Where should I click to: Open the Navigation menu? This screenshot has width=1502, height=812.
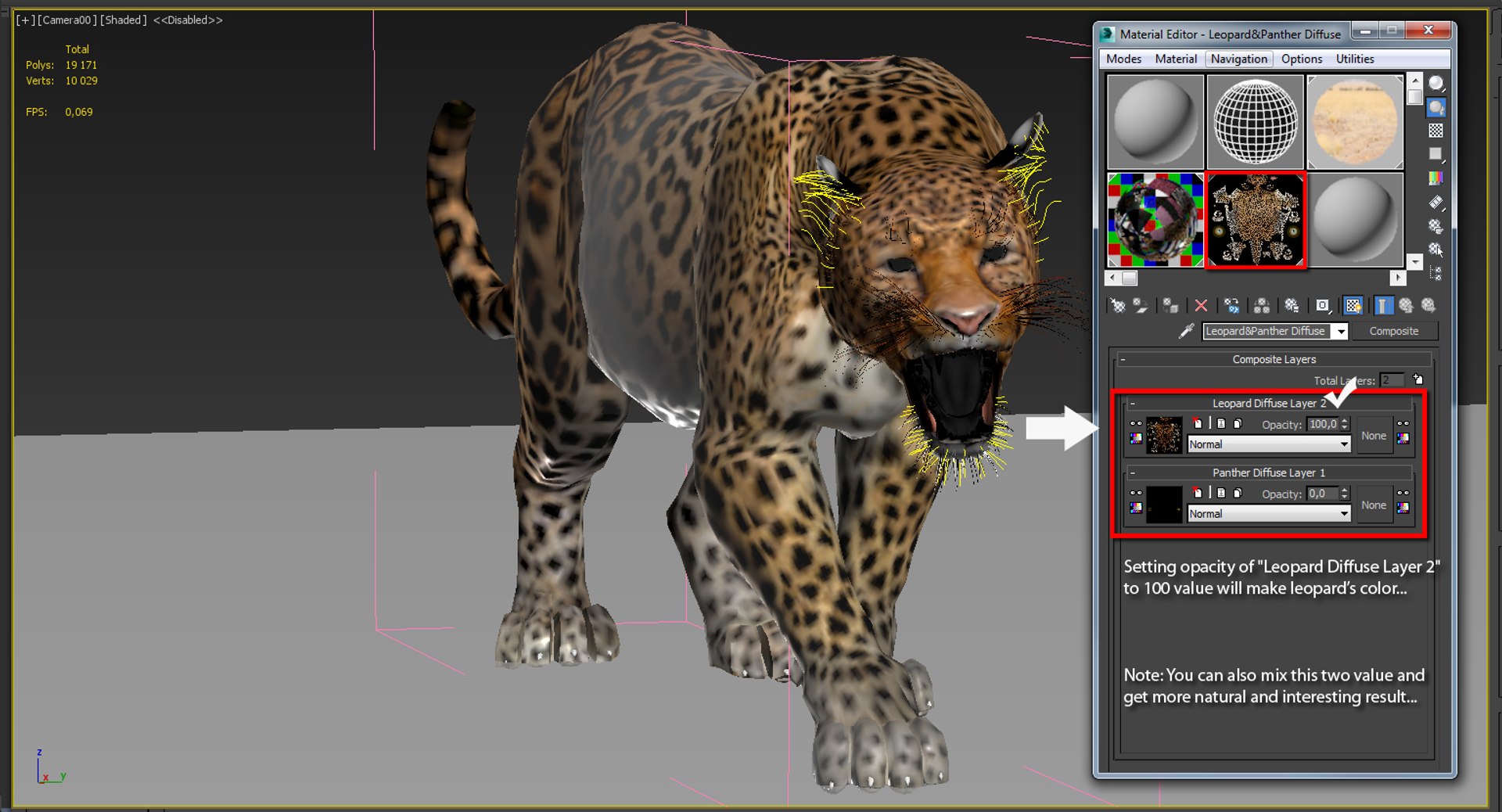(1238, 59)
